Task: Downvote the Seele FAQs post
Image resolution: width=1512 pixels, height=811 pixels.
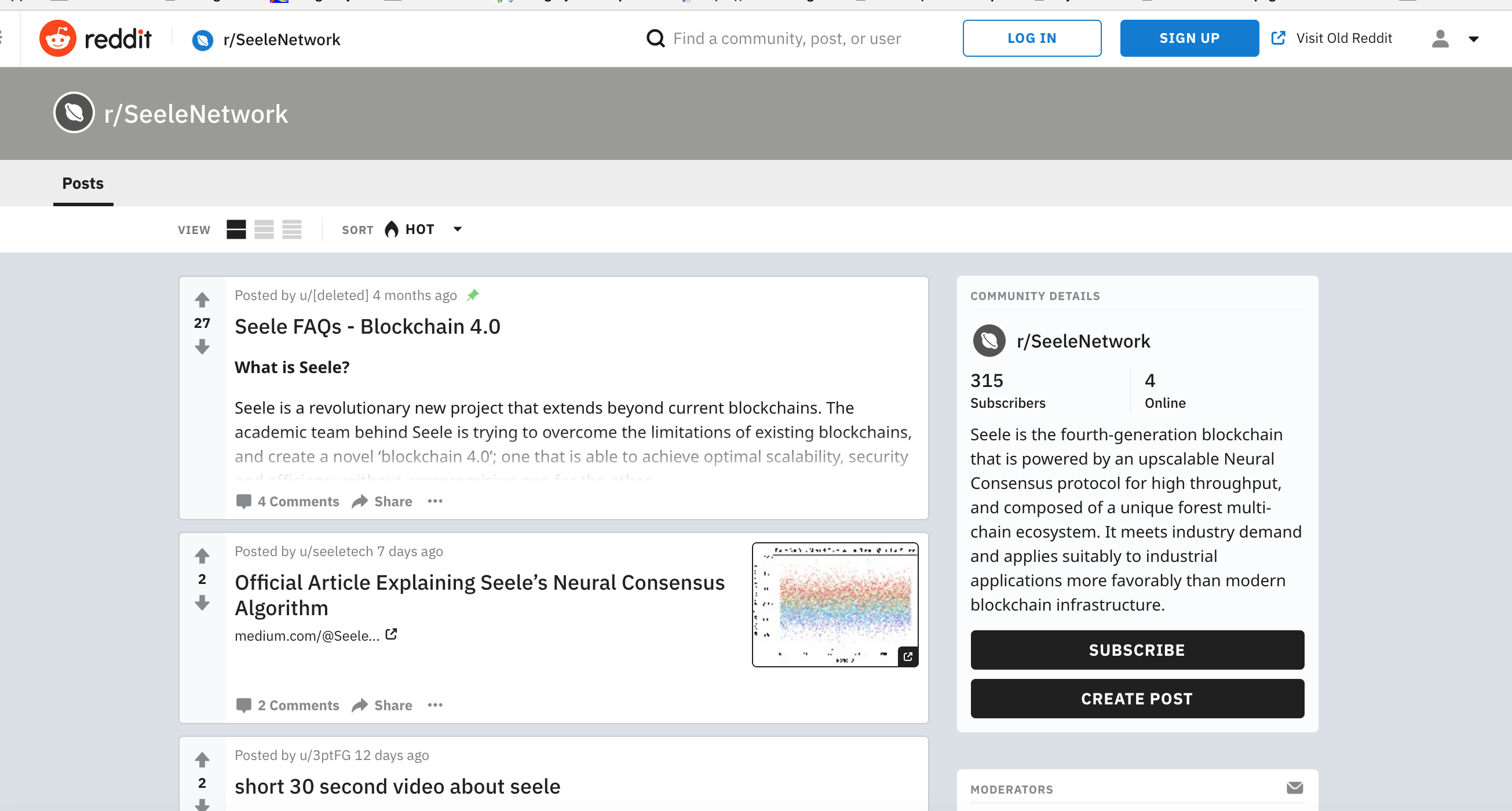Action: pyautogui.click(x=202, y=348)
